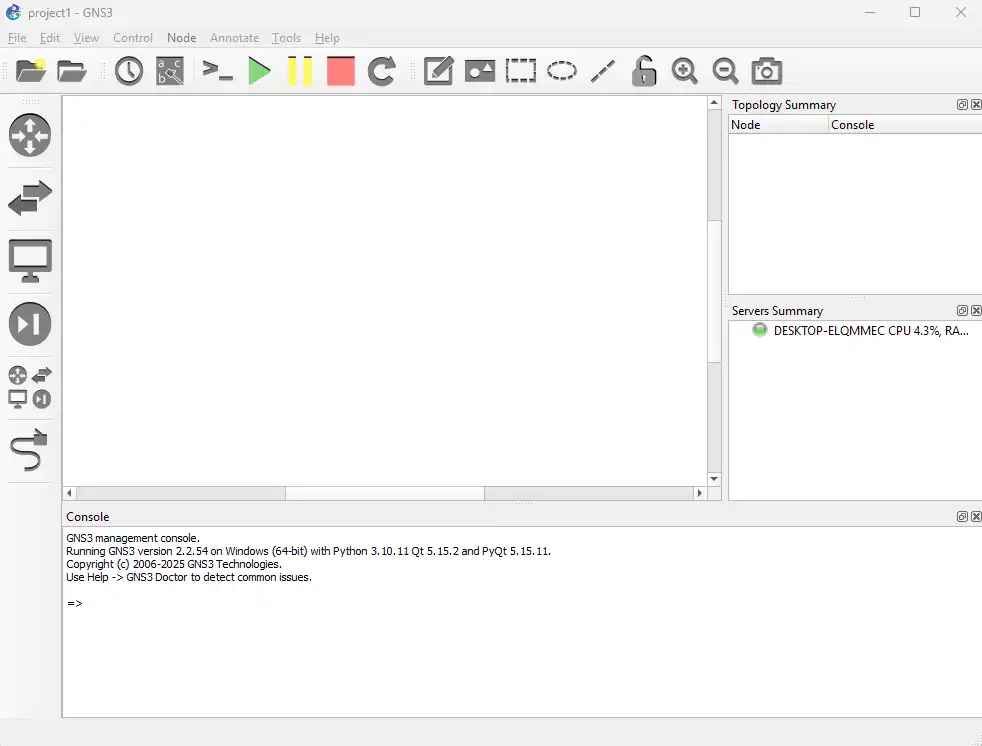The height and width of the screenshot is (746, 982).
Task: Toggle the lock/unlock all items padlock
Action: point(644,71)
